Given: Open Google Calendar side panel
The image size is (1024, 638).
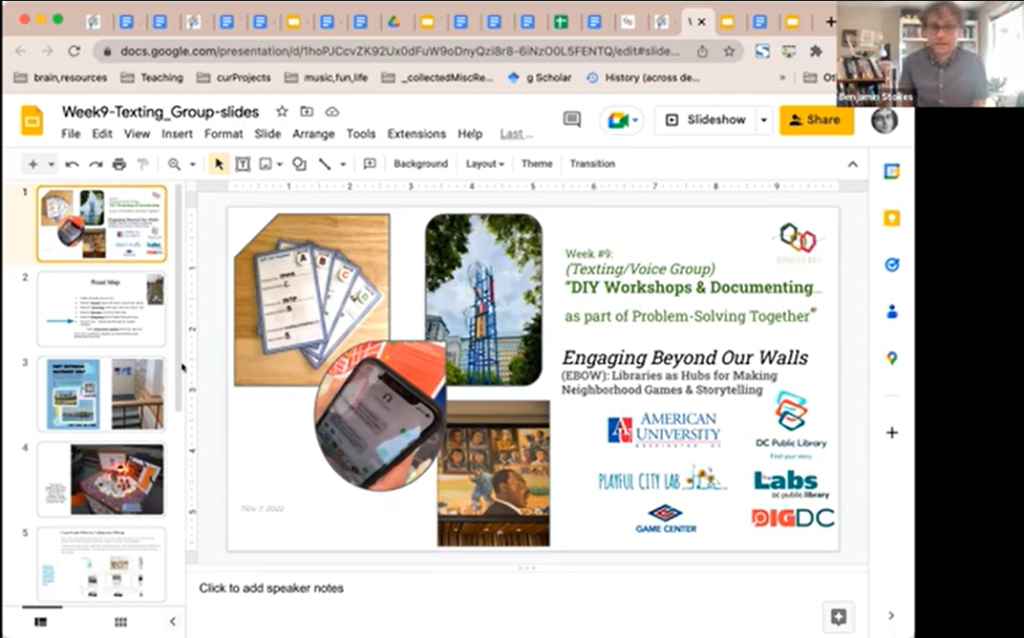Looking at the screenshot, I should point(891,172).
